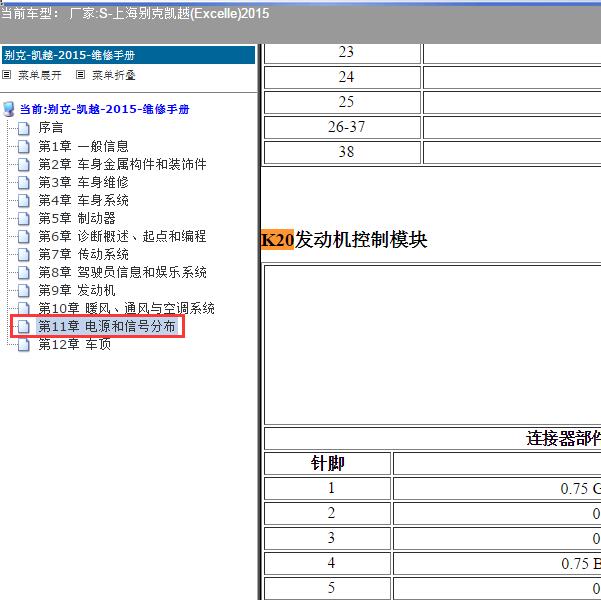
Task: Click the page icon for 第2章 车身金属构件和装饰件
Action: click(x=24, y=164)
